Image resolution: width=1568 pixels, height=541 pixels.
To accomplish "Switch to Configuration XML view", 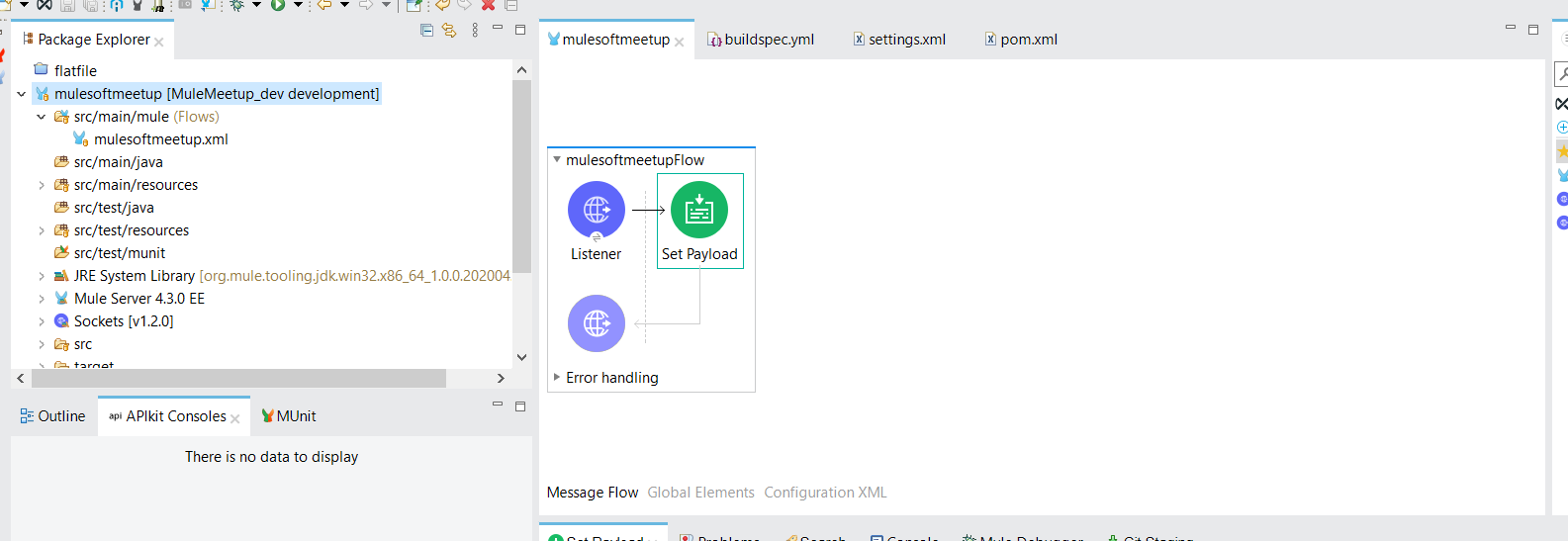I will [x=825, y=493].
